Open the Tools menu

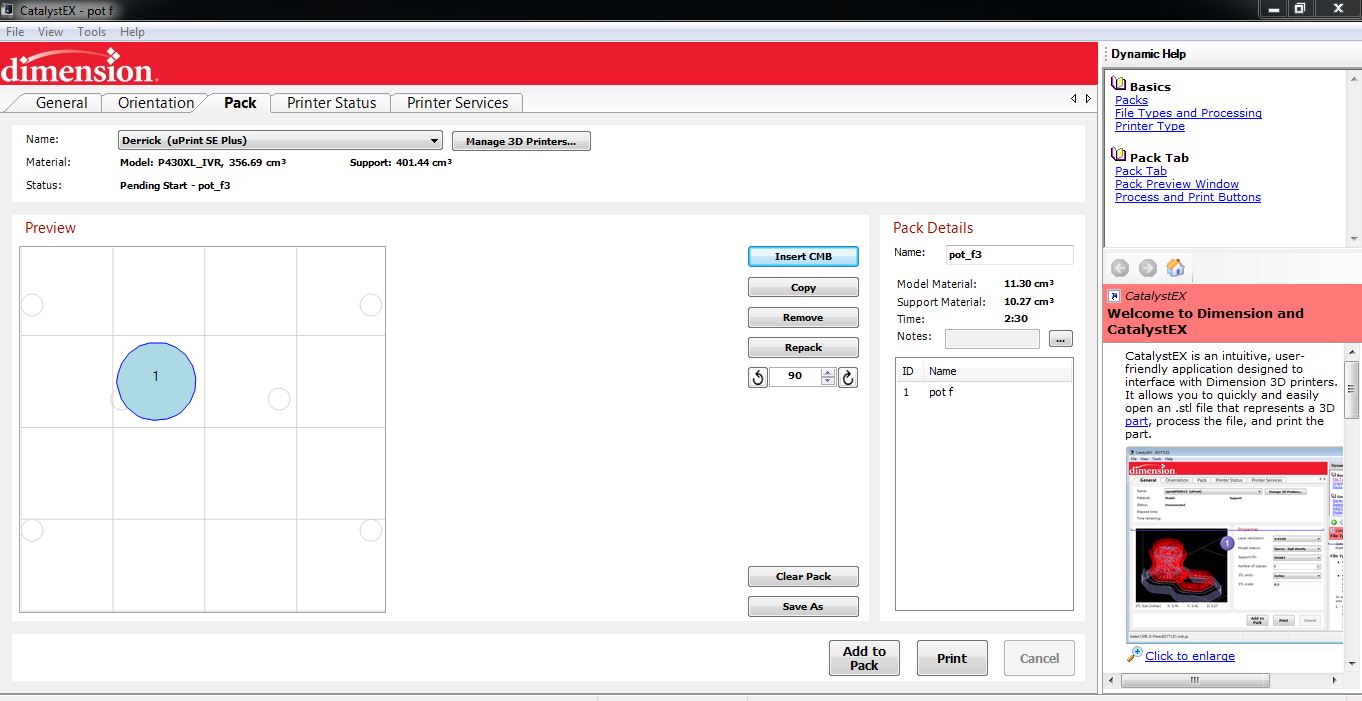point(91,32)
